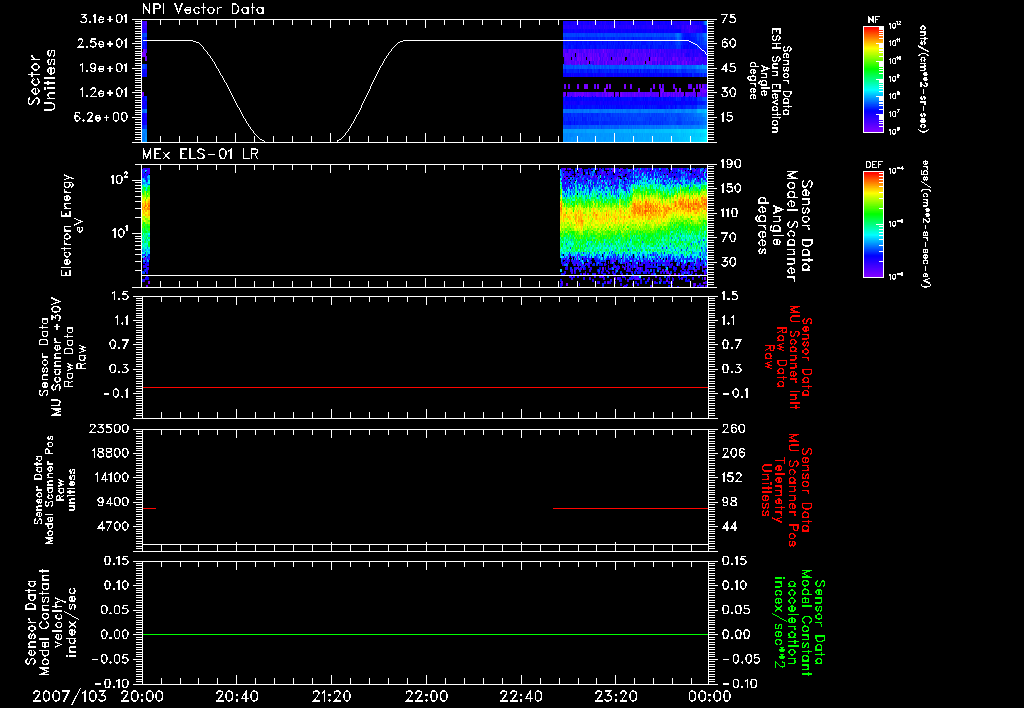Click the '23500' Scanner Pos tick label
The image size is (1024, 708).
108,429
